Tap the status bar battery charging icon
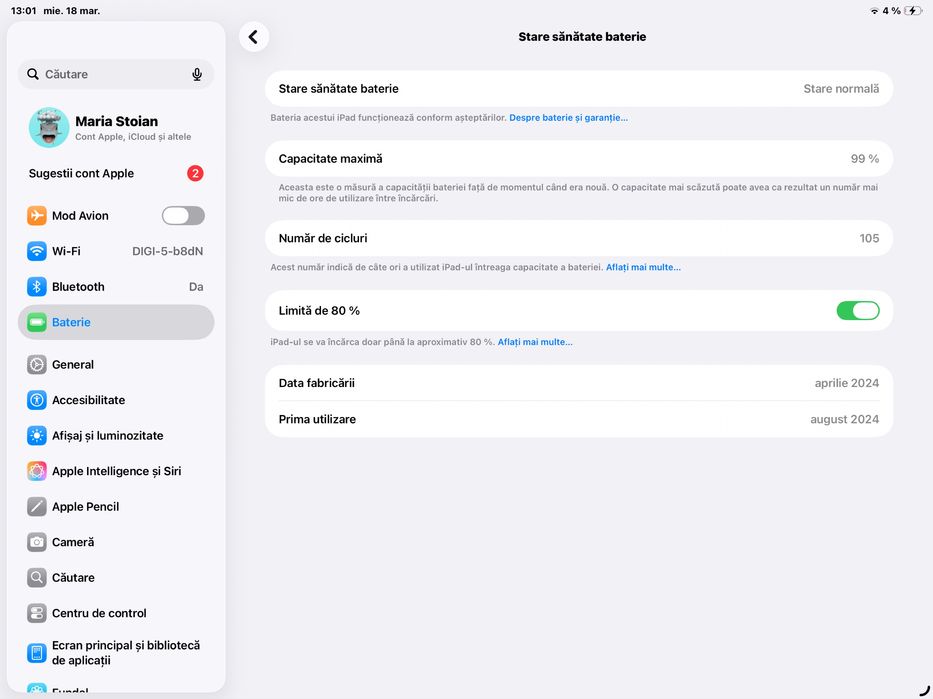This screenshot has height=699, width=933. (913, 11)
